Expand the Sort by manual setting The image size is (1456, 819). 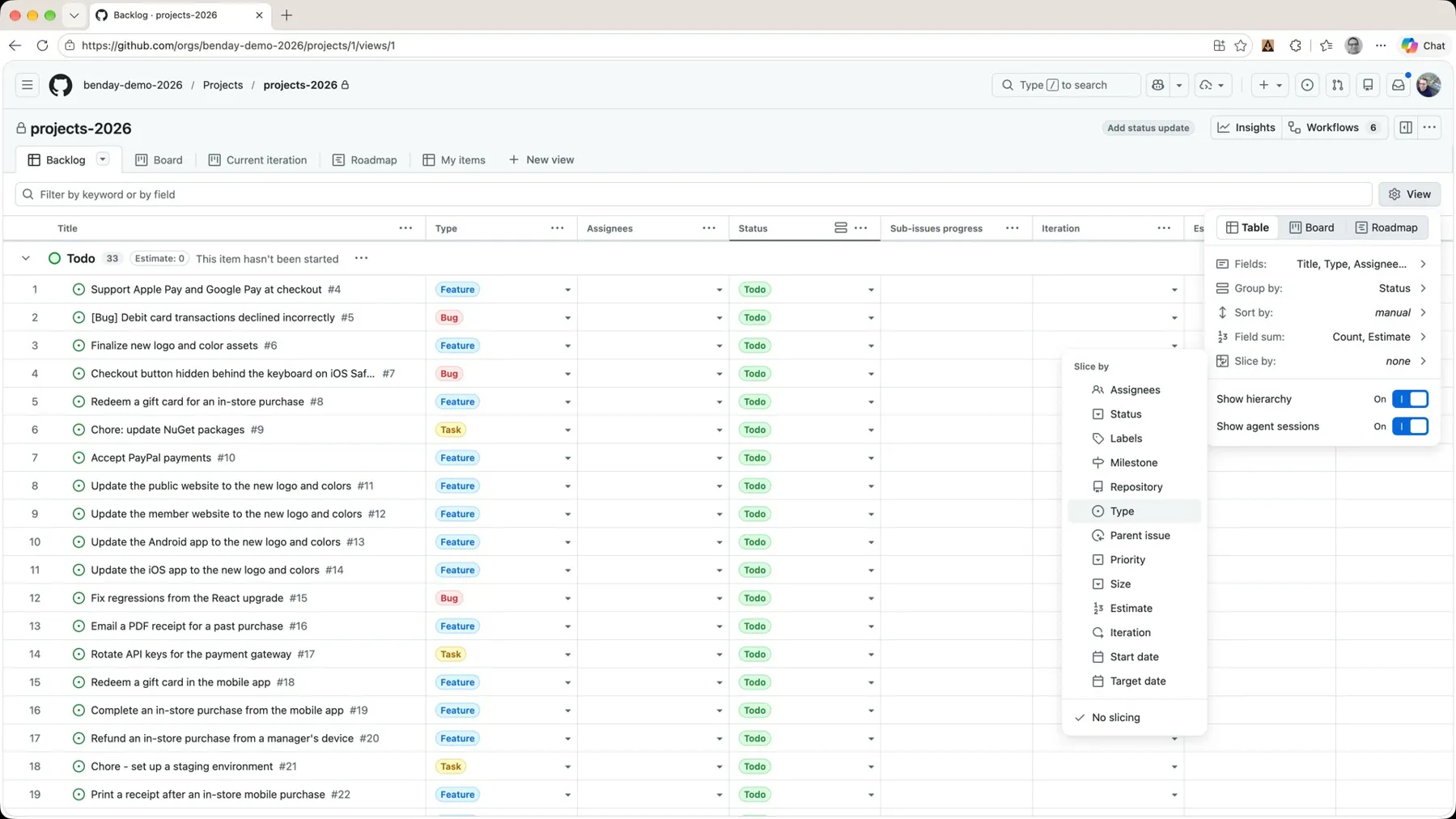(x=1322, y=312)
